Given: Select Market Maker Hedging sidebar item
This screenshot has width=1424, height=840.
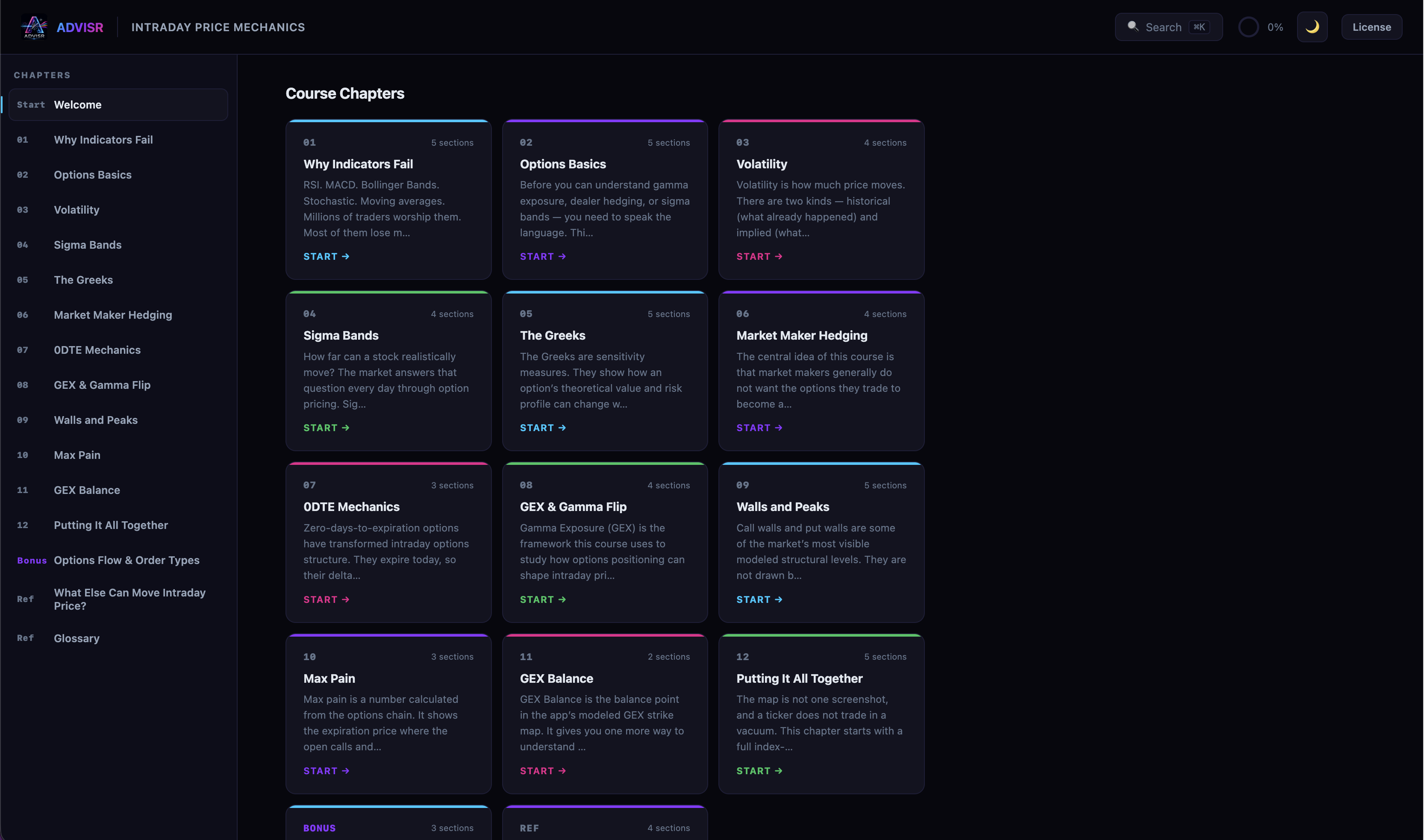Looking at the screenshot, I should click(x=118, y=315).
